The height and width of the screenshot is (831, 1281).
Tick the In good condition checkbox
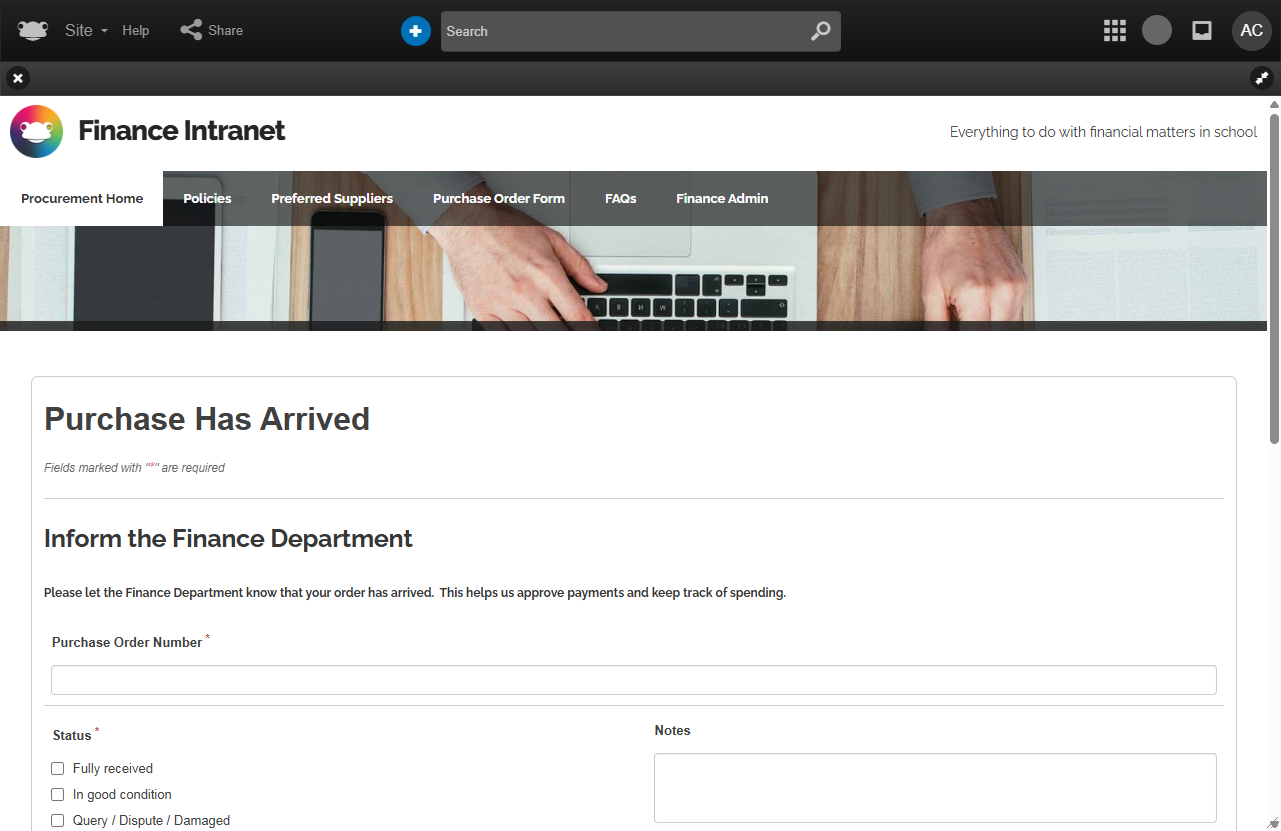point(58,795)
